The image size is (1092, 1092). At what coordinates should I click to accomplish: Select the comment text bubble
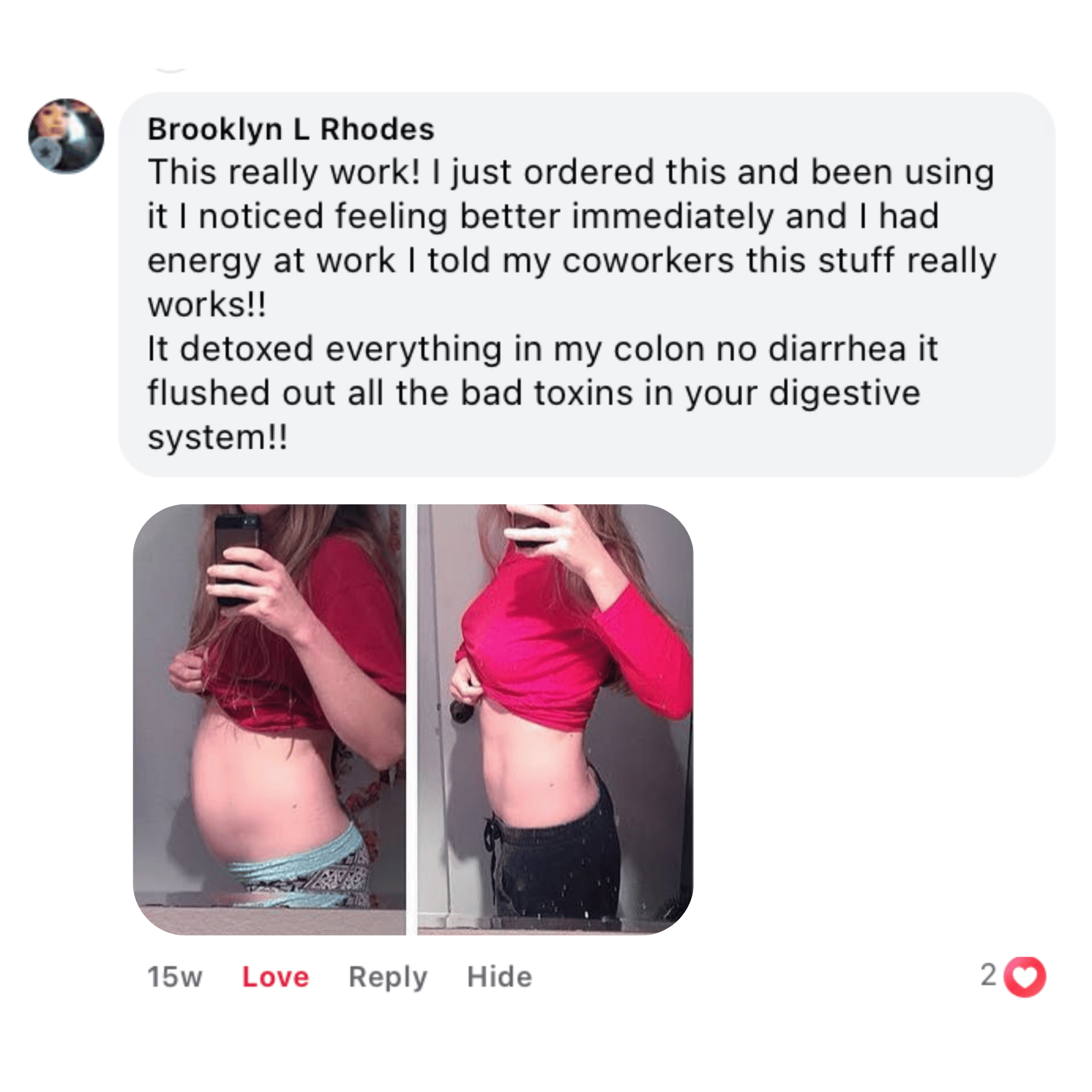(x=587, y=285)
